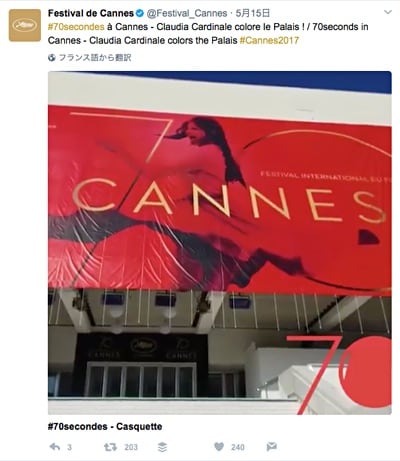Viewport: 400px width, 461px height.
Task: Click the blue verified badge
Action: point(140,13)
